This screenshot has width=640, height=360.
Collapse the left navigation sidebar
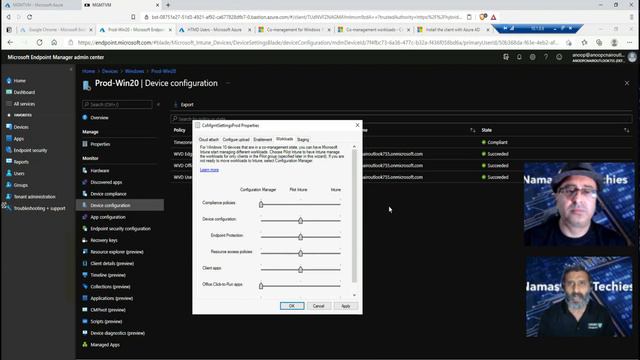pos(71,70)
